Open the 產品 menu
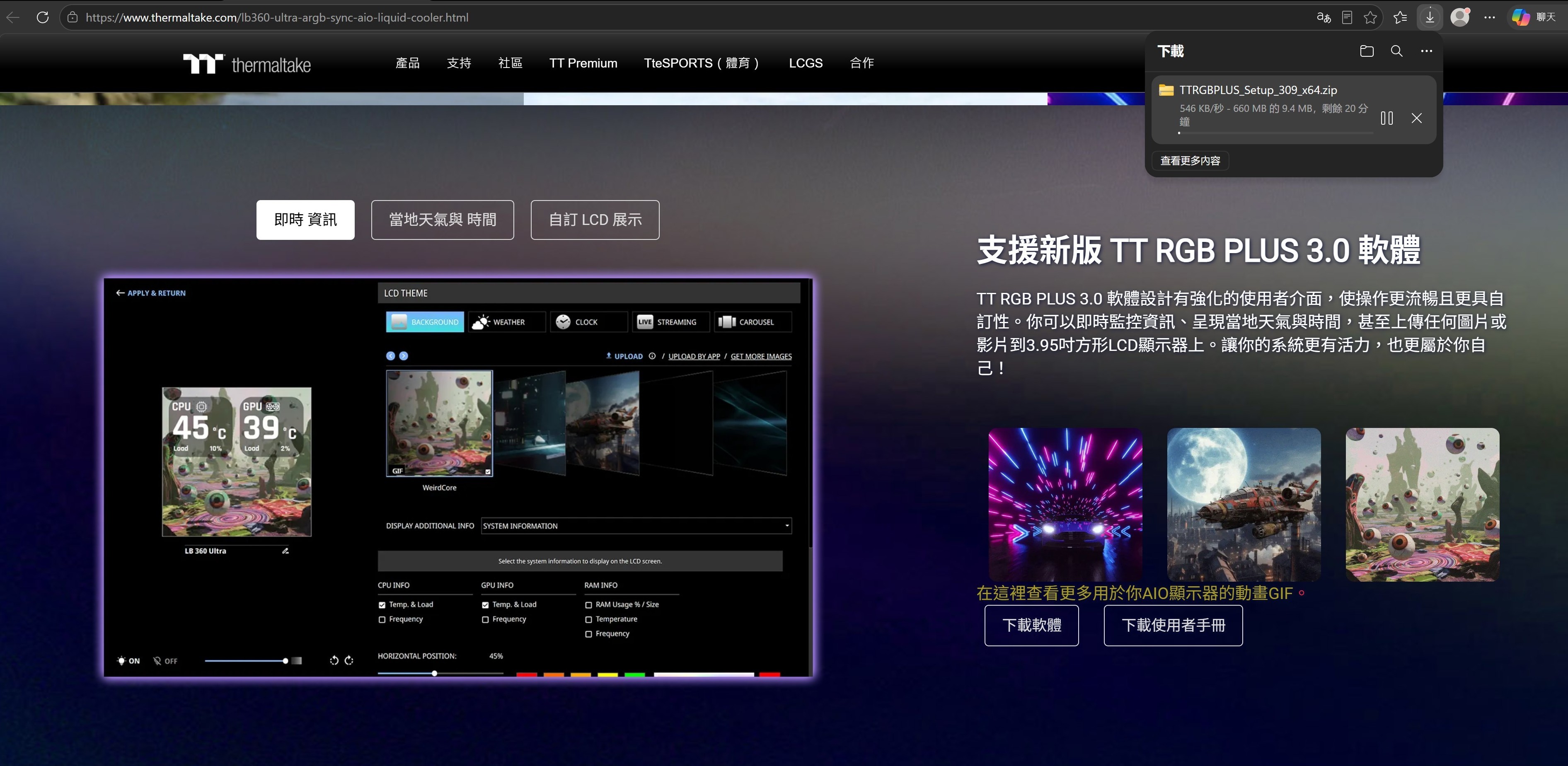 point(407,63)
